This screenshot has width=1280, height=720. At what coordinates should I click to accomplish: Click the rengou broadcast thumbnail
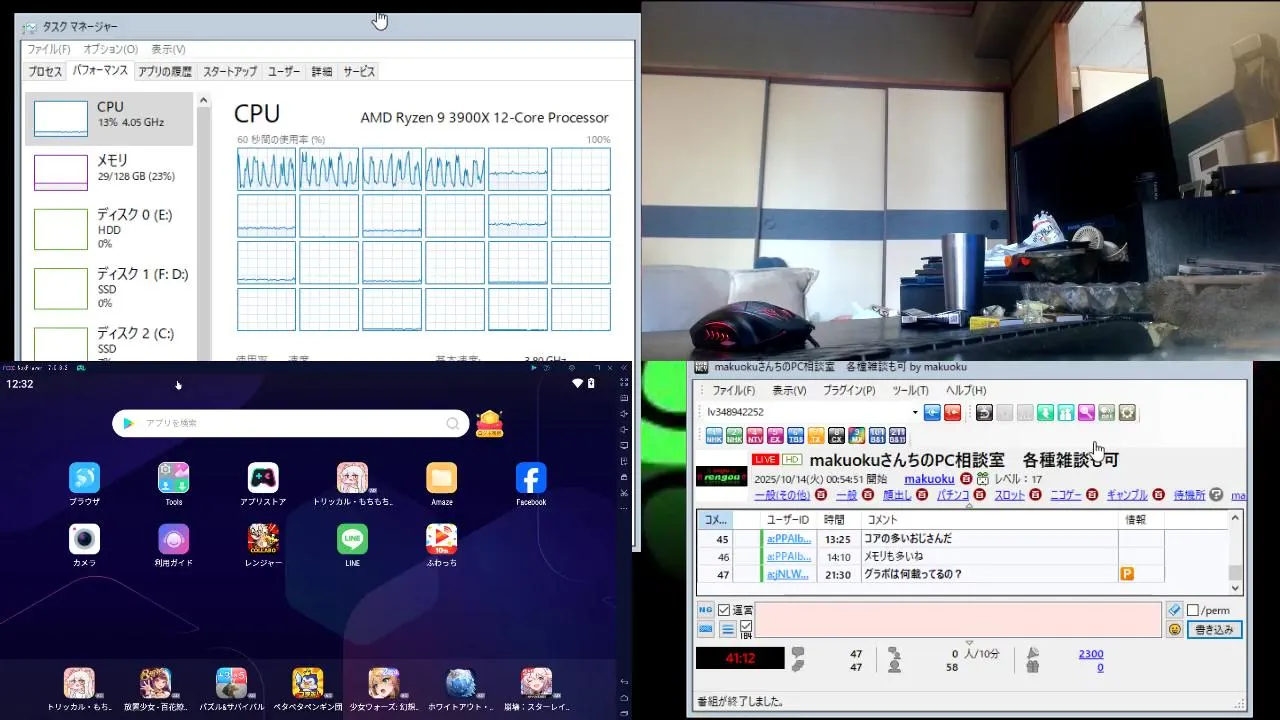[x=721, y=476]
